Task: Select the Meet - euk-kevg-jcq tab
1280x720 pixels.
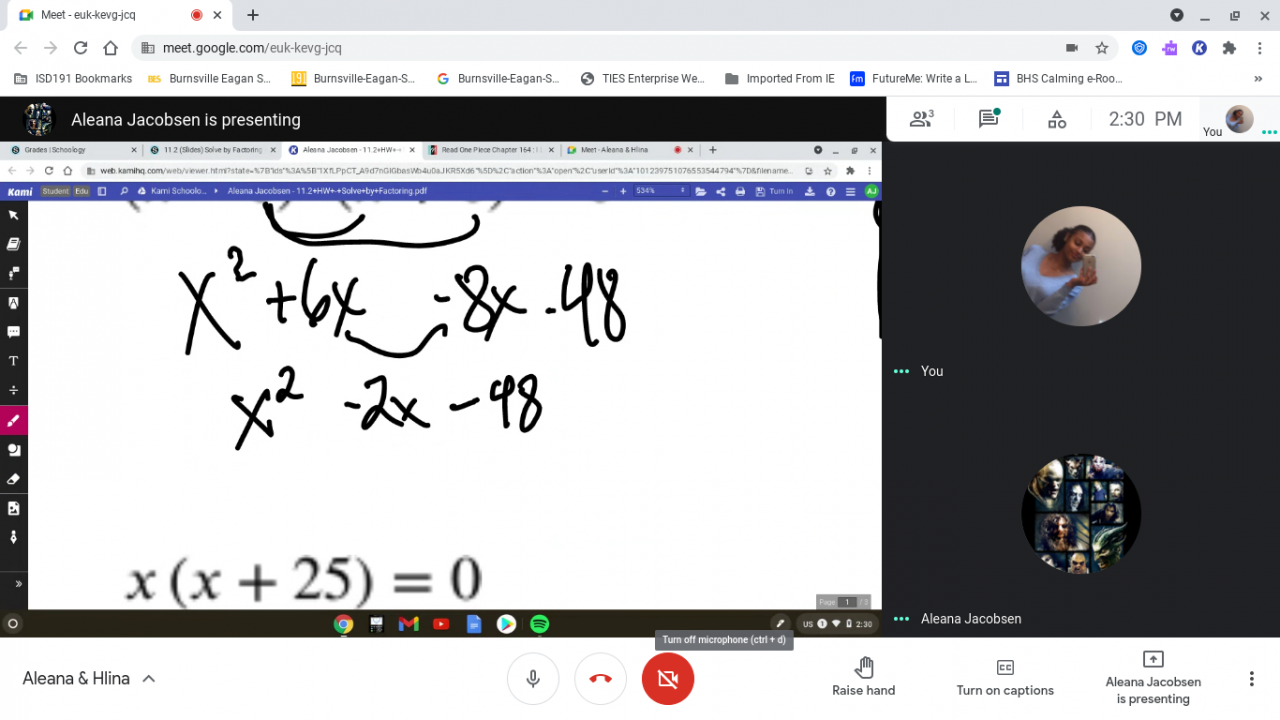Action: [x=118, y=15]
